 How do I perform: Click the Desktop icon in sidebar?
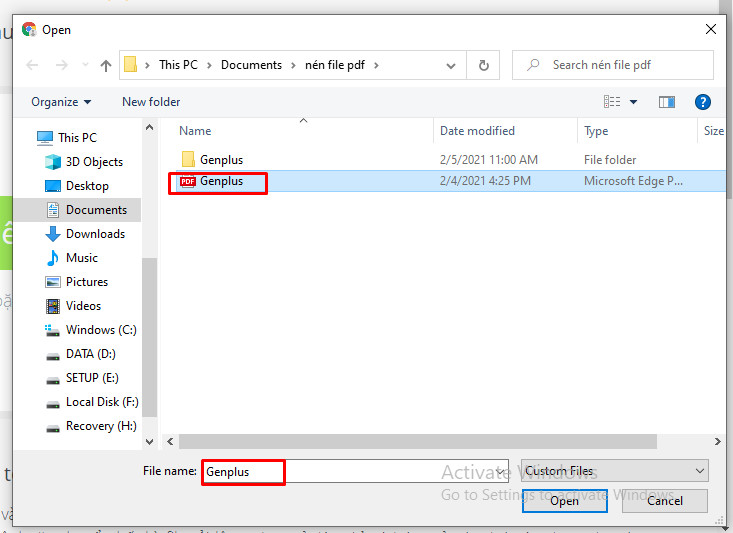pos(53,186)
